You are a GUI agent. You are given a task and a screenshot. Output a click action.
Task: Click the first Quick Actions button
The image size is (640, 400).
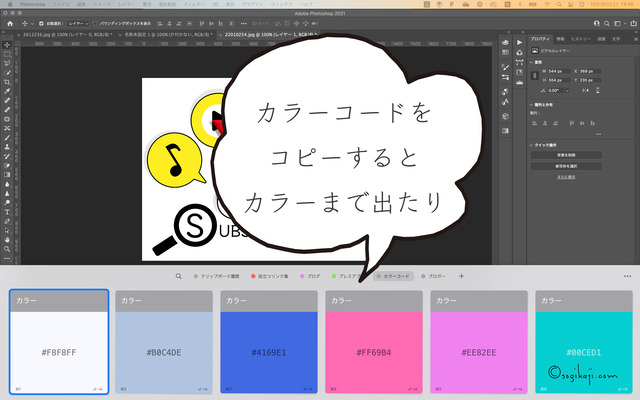pyautogui.click(x=566, y=155)
